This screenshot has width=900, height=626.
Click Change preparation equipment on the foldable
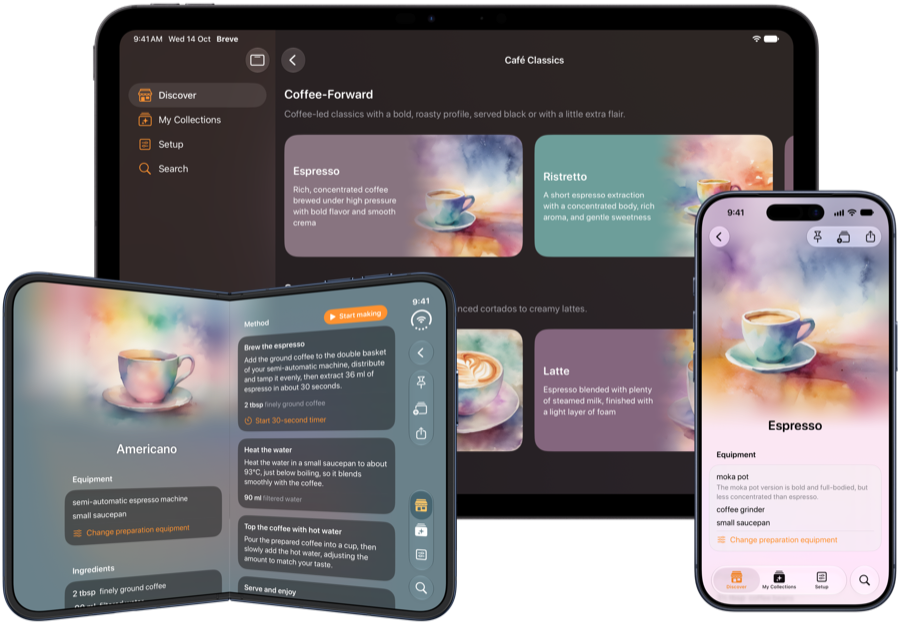(131, 531)
